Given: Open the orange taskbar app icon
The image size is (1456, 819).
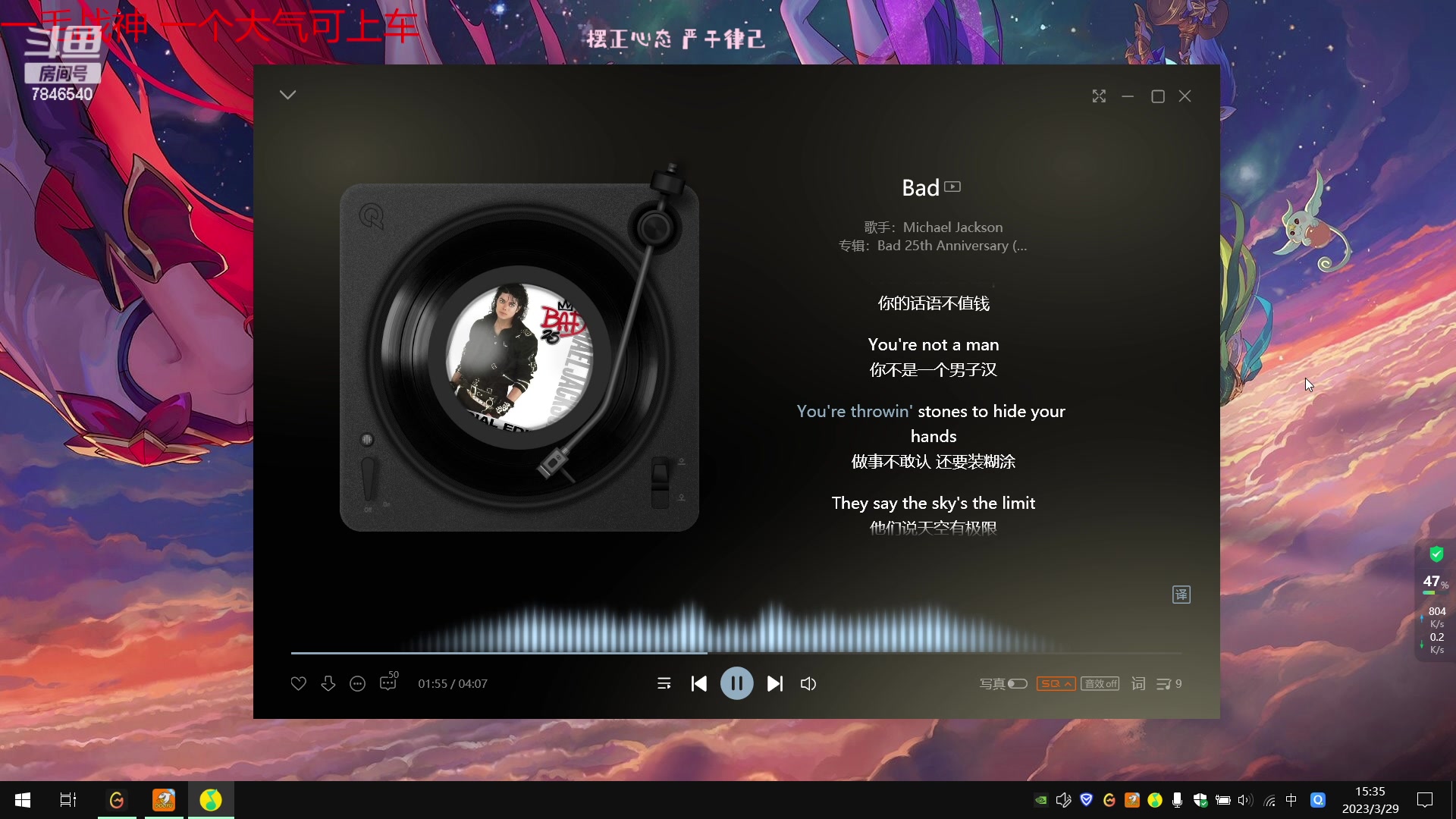Looking at the screenshot, I should coord(164,800).
